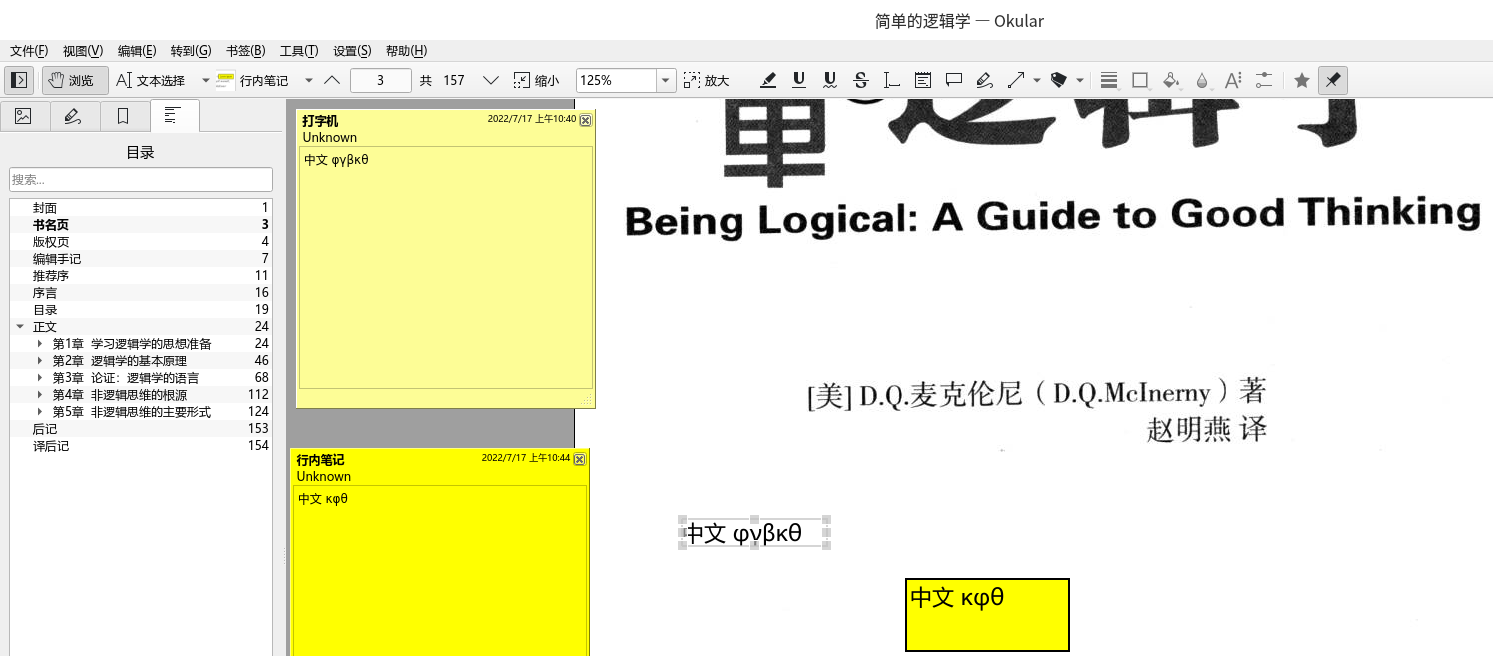Open the selection tool dropdown arrow
This screenshot has height=656, width=1493.
pyautogui.click(x=206, y=80)
